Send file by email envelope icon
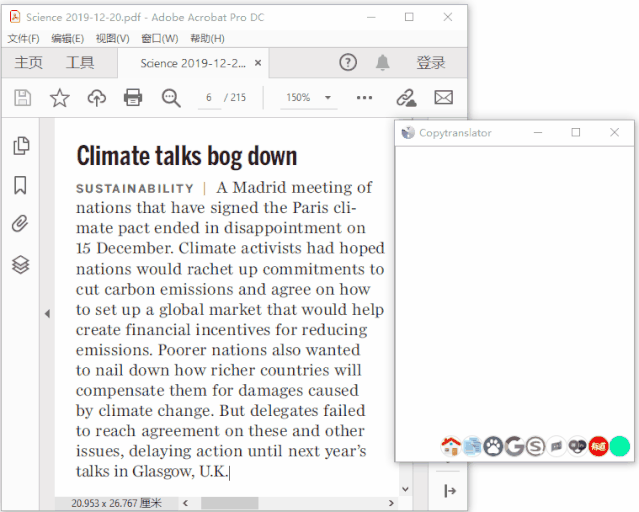 443,98
